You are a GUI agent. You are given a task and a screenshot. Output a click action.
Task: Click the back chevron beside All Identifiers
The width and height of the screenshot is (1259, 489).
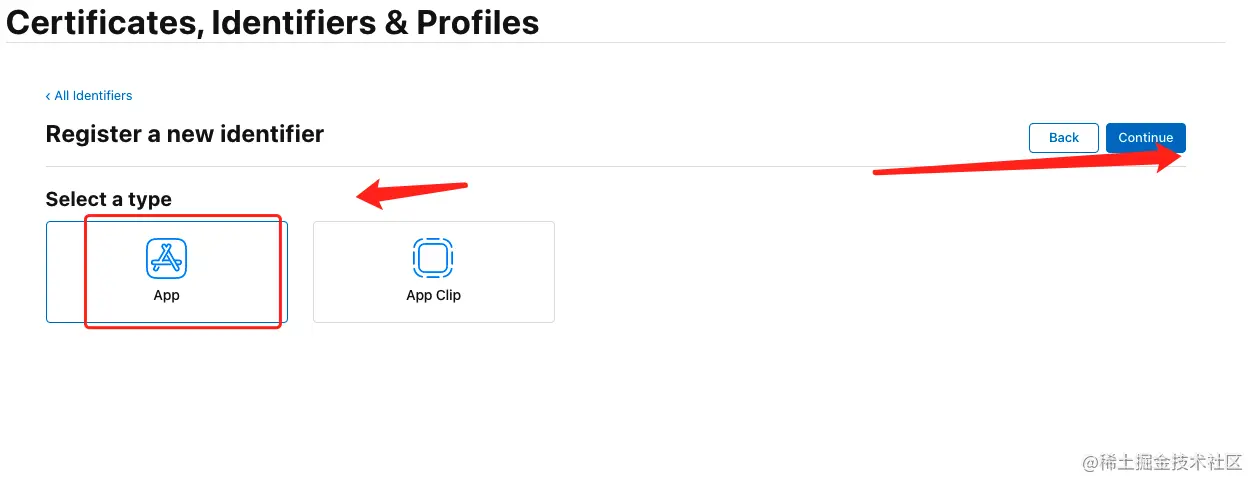click(x=48, y=96)
